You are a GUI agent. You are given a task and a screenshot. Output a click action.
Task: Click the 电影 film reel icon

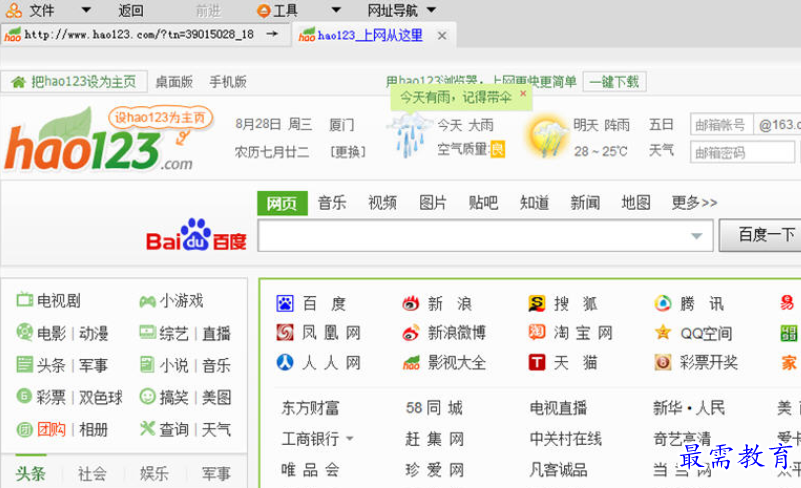pyautogui.click(x=24, y=332)
